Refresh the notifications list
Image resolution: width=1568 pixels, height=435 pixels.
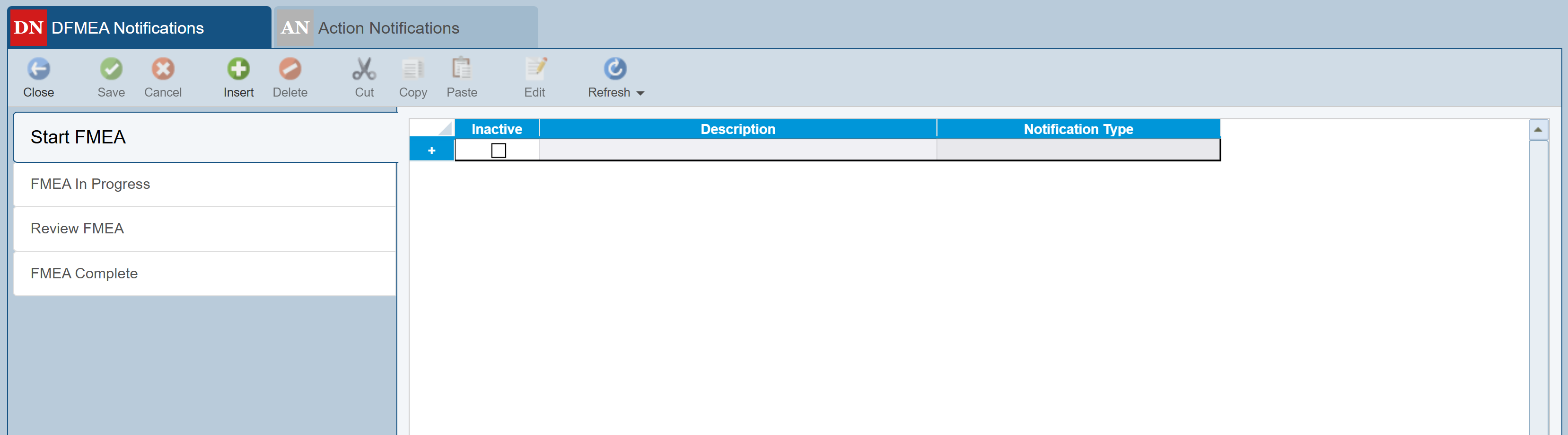(614, 70)
